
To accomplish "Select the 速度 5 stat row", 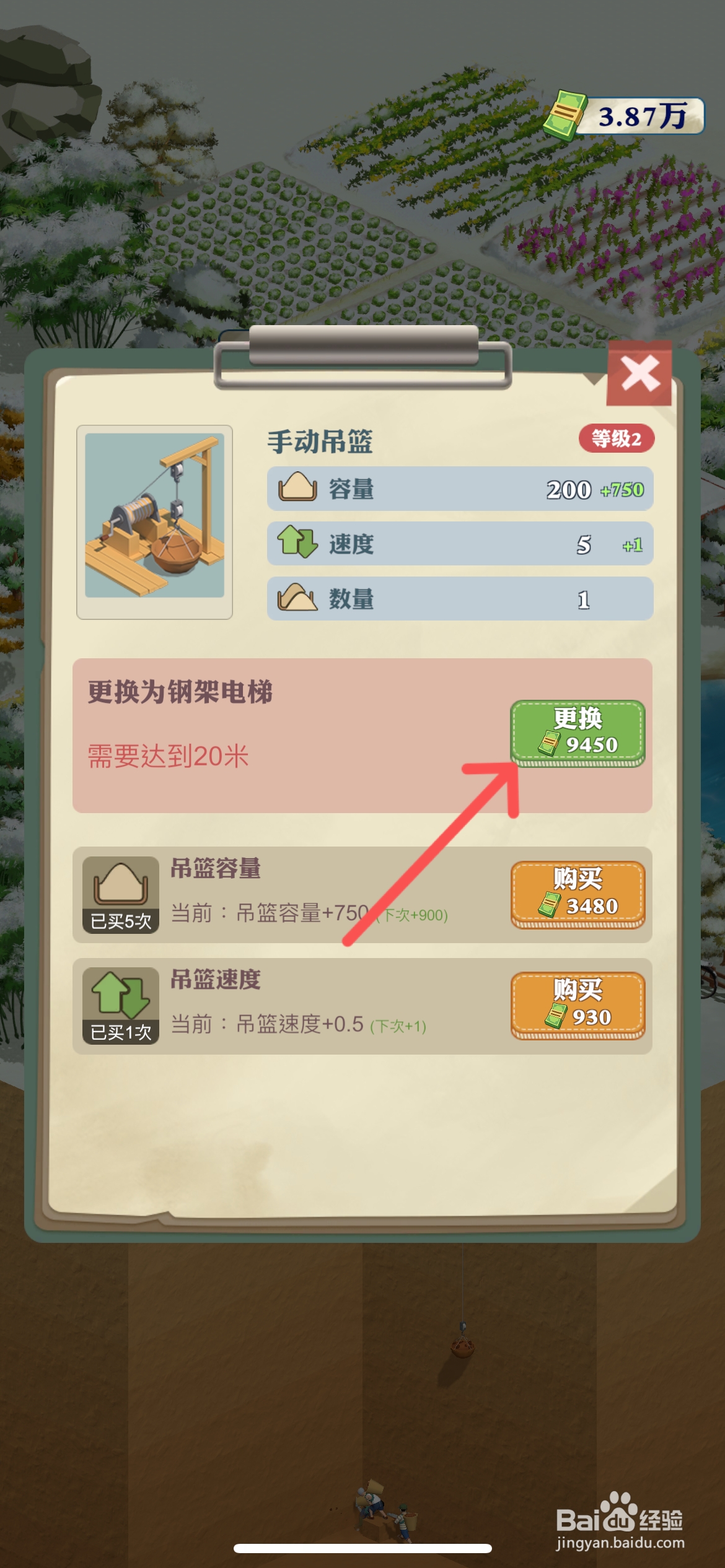I will tap(460, 543).
